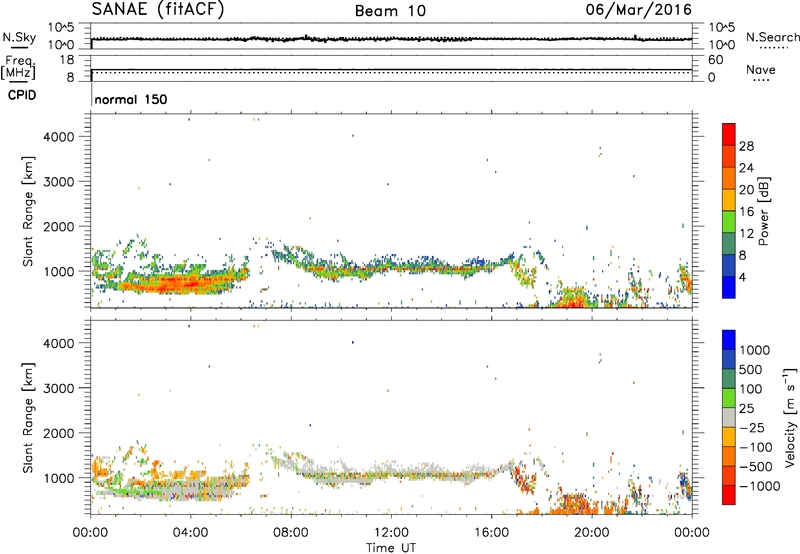Image resolution: width=800 pixels, height=554 pixels.
Task: Pick the orange 20–24 dB Power colorbar segment
Action: [729, 178]
